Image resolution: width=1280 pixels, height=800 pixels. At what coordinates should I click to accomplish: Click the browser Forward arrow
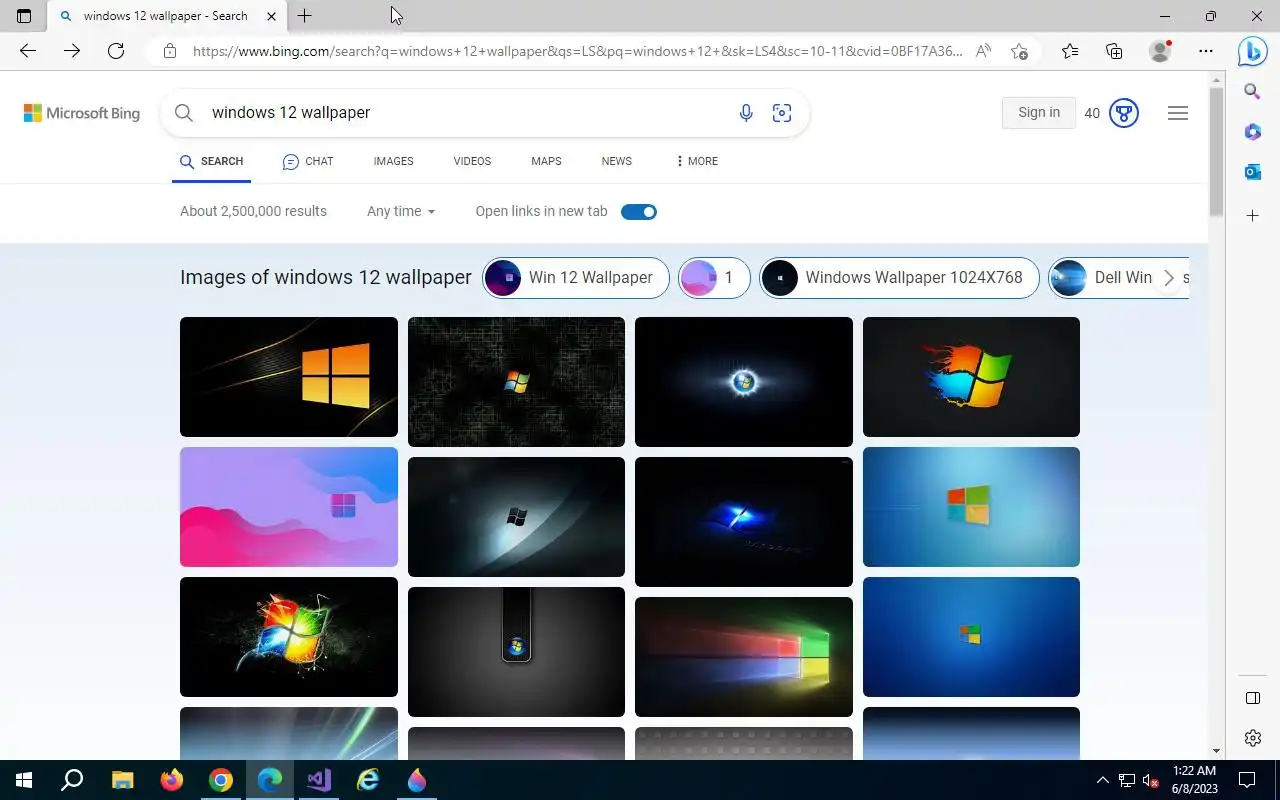click(x=72, y=51)
